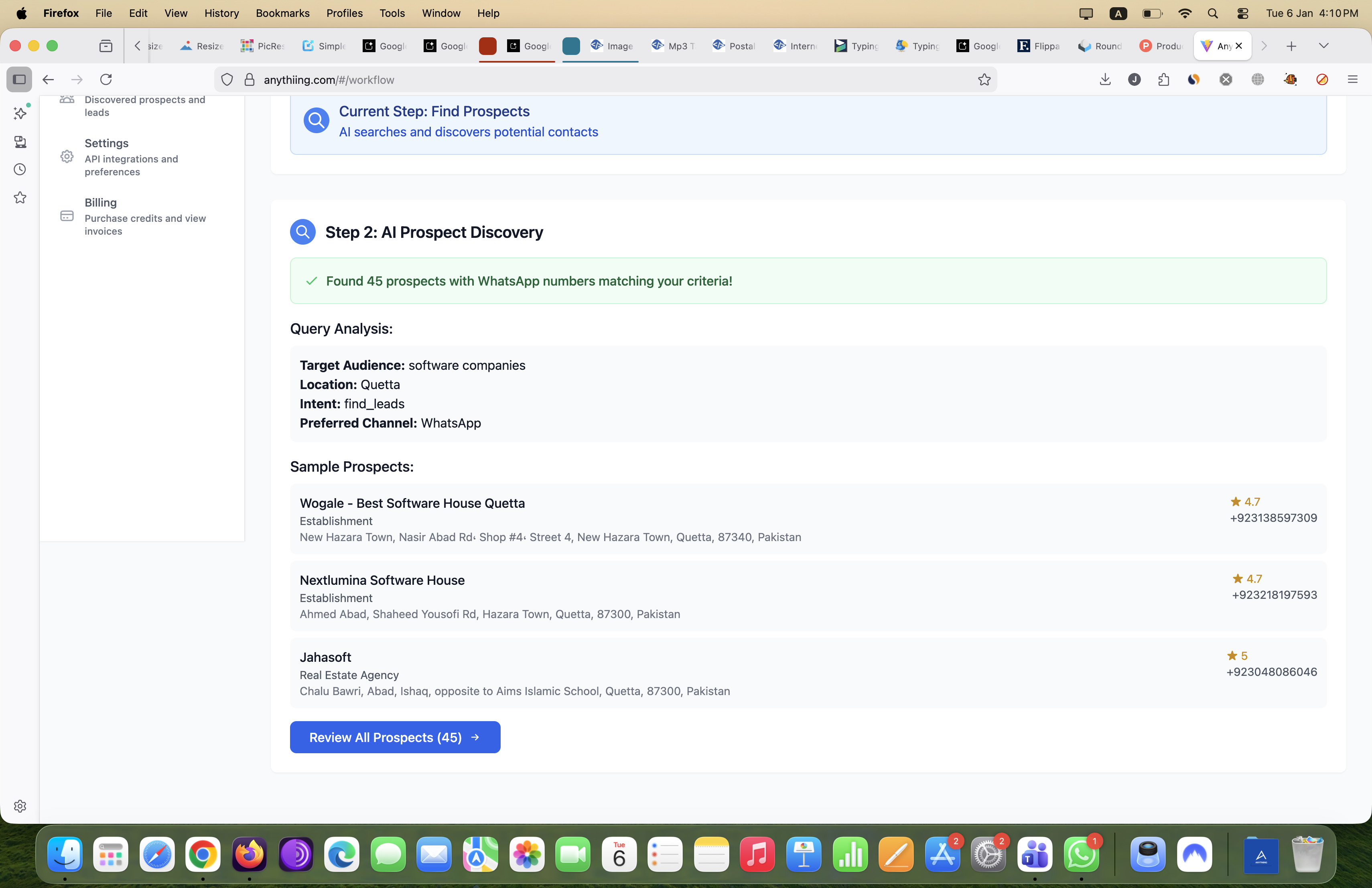Open bookmarks star sidebar icon
The height and width of the screenshot is (888, 1372).
pos(20,198)
